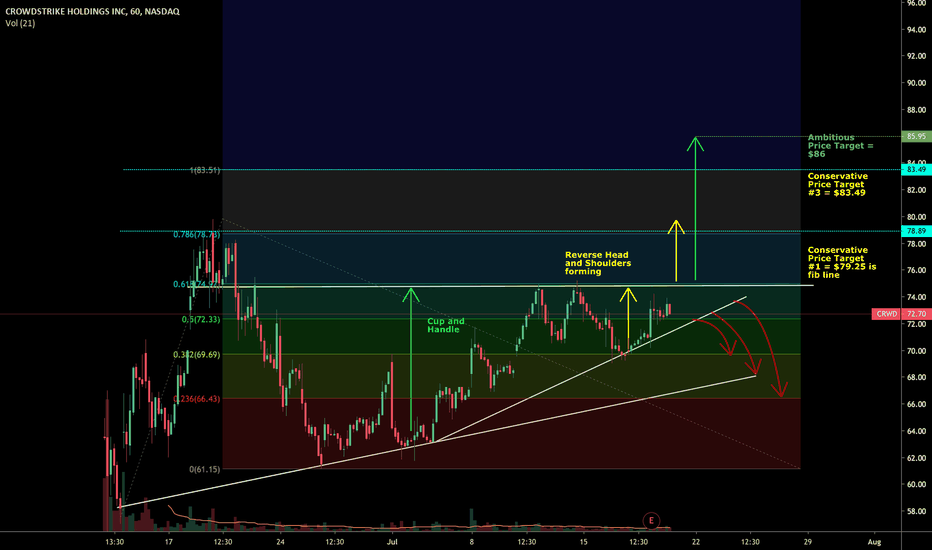Click the 70.00 value on price scale
The height and width of the screenshot is (550, 932).
pos(916,351)
